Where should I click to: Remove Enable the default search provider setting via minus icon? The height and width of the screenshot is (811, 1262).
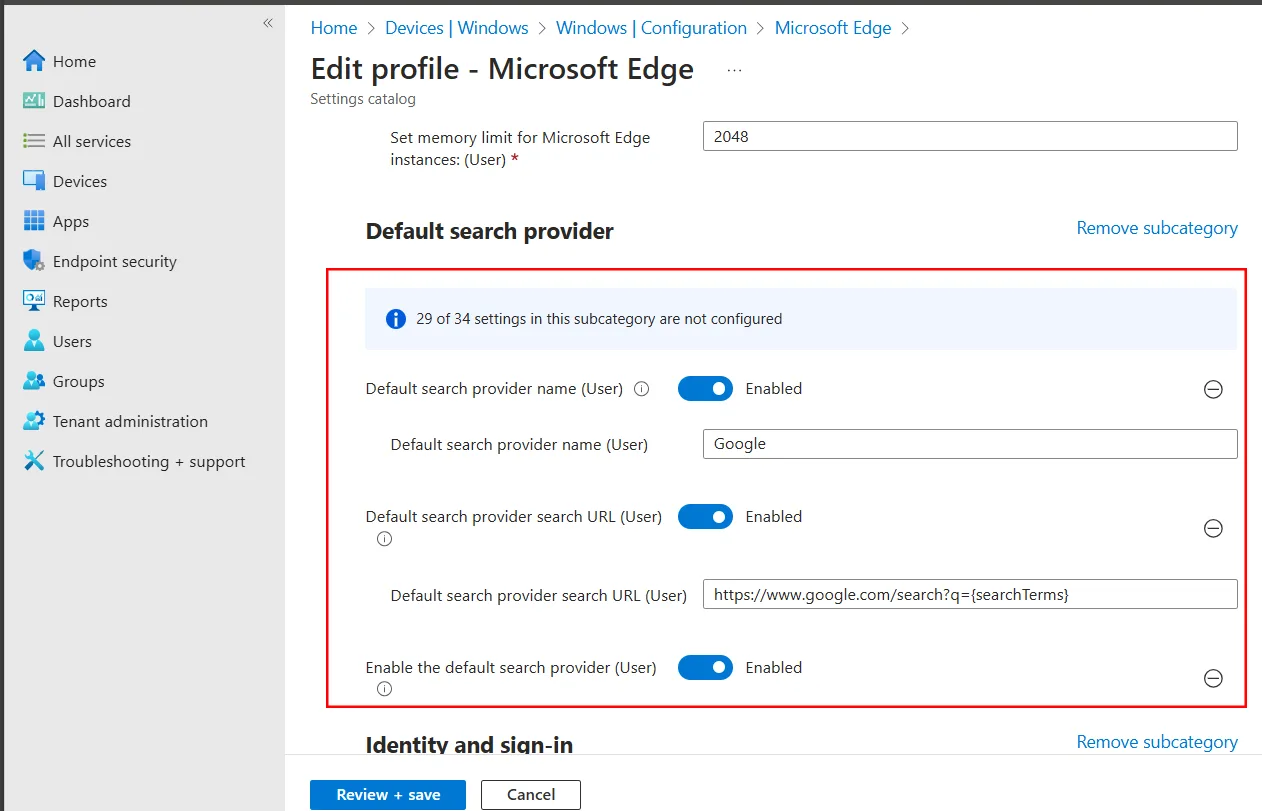point(1213,678)
